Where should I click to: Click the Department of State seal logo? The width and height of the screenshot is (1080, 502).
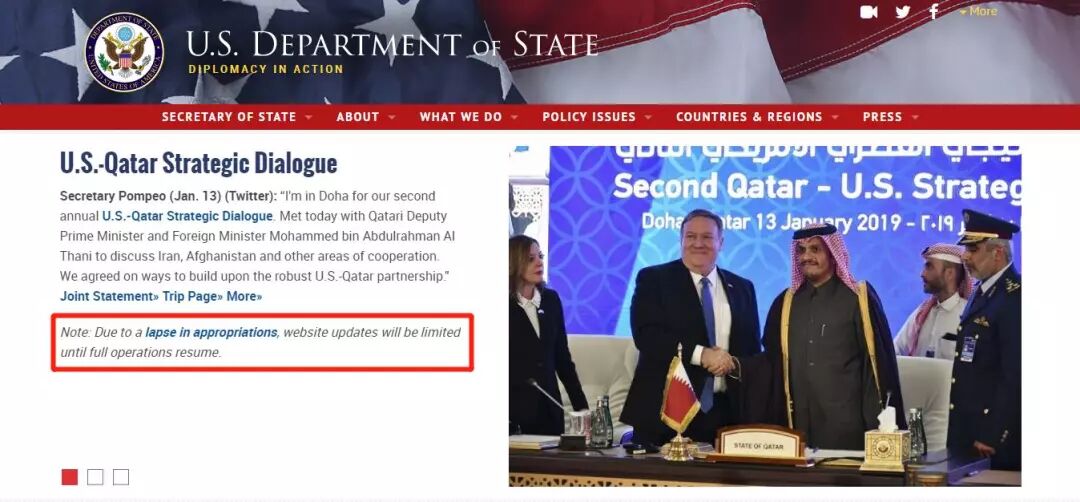[x=125, y=52]
